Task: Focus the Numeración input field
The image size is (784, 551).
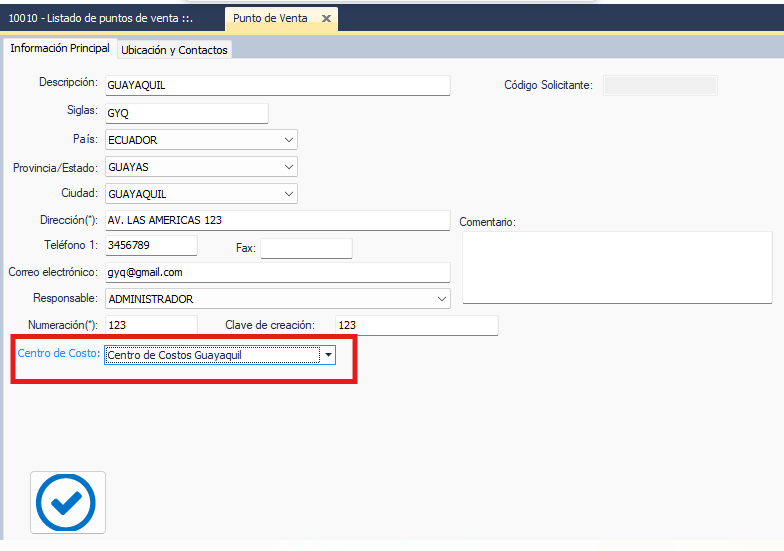Action: point(150,325)
